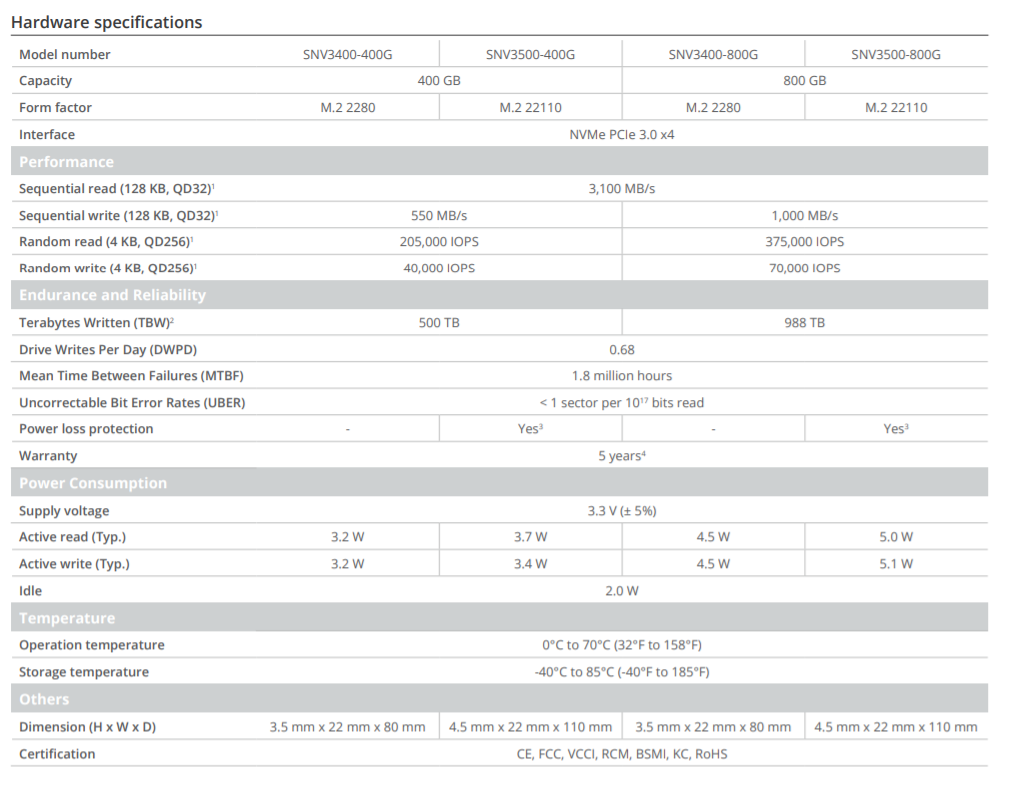This screenshot has width=1009, height=786.
Task: Click the 550 MB/s sequential write value
Action: 439,215
